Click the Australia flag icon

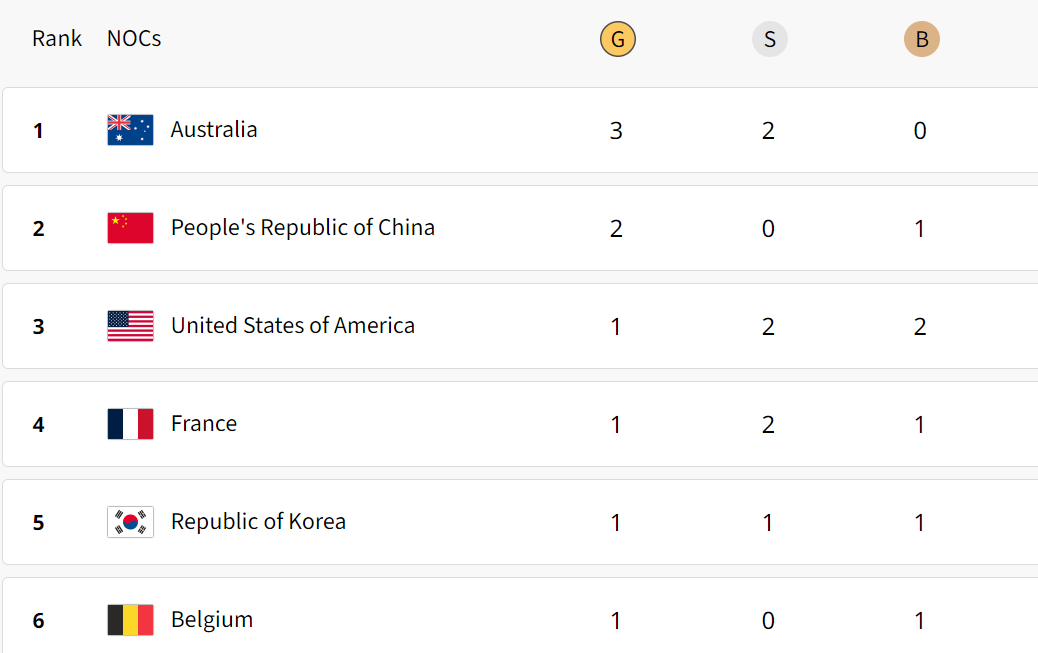tap(130, 130)
